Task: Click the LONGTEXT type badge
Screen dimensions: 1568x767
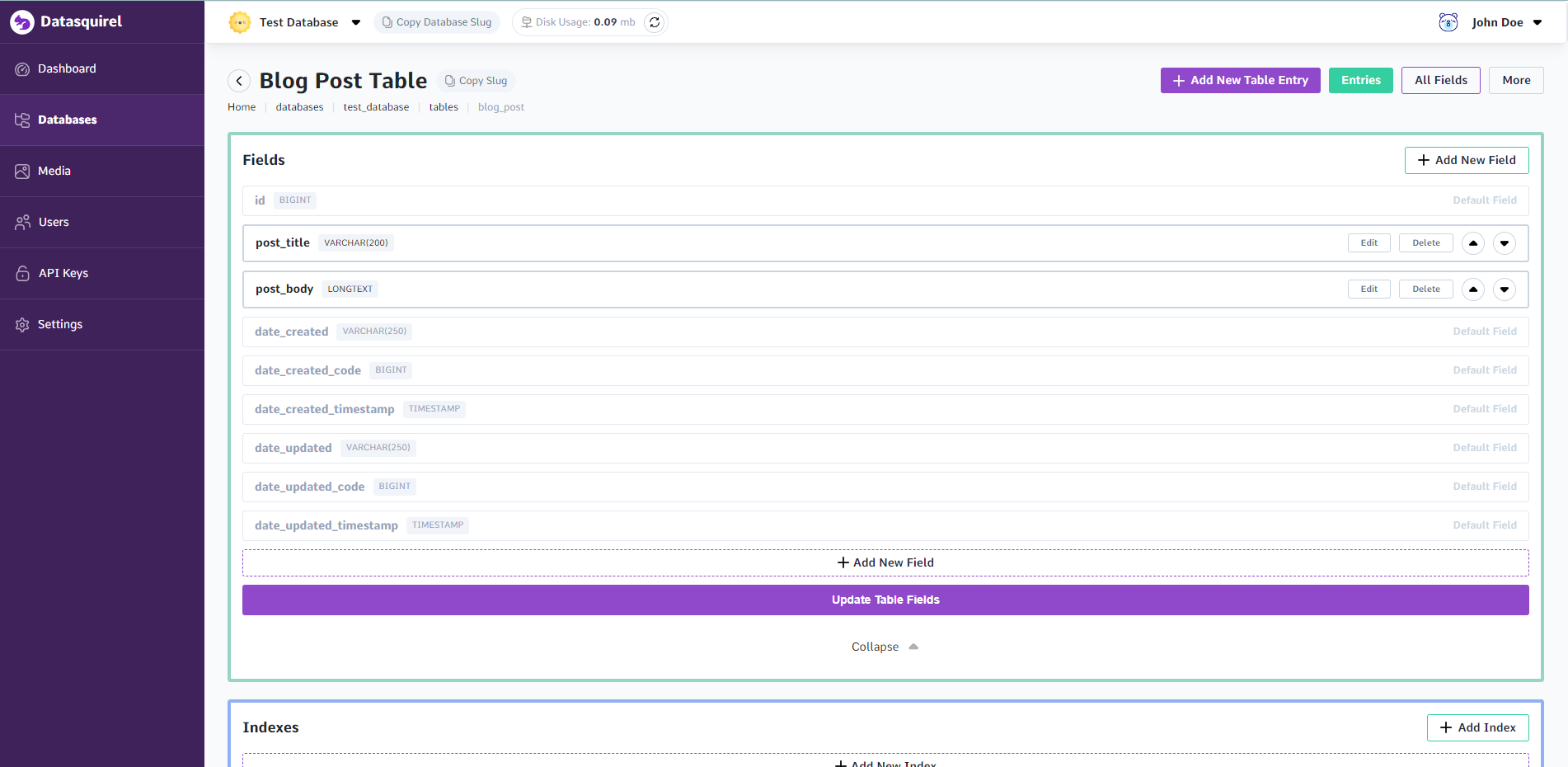Action: [x=350, y=289]
